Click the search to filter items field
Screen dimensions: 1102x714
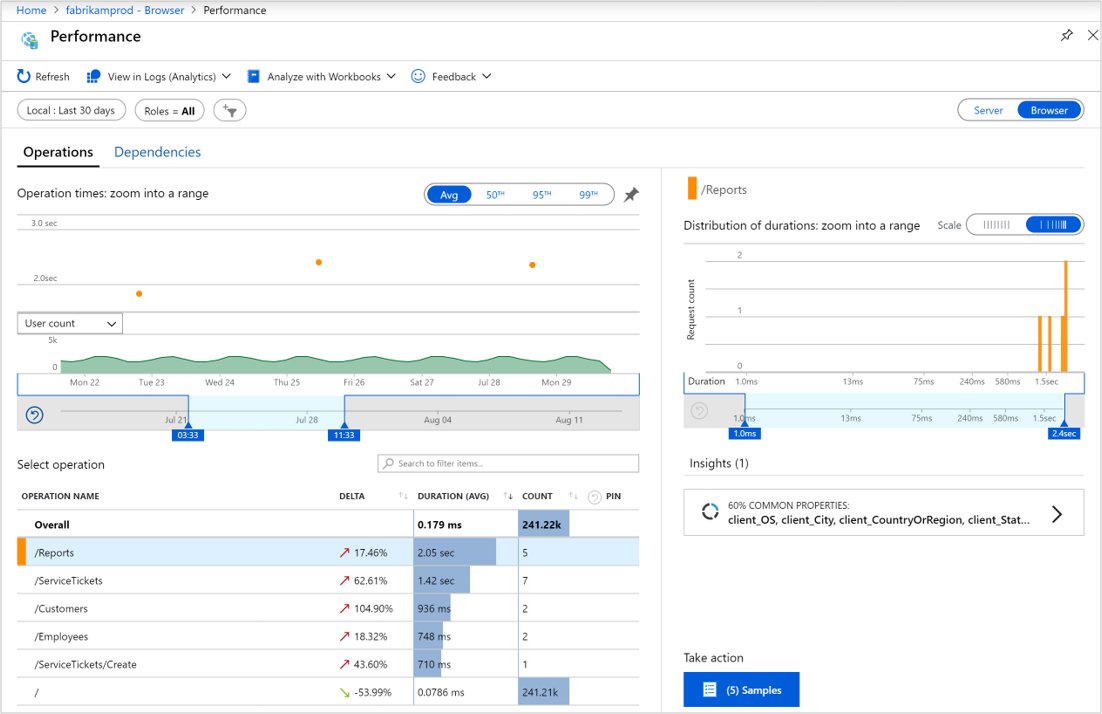507,463
